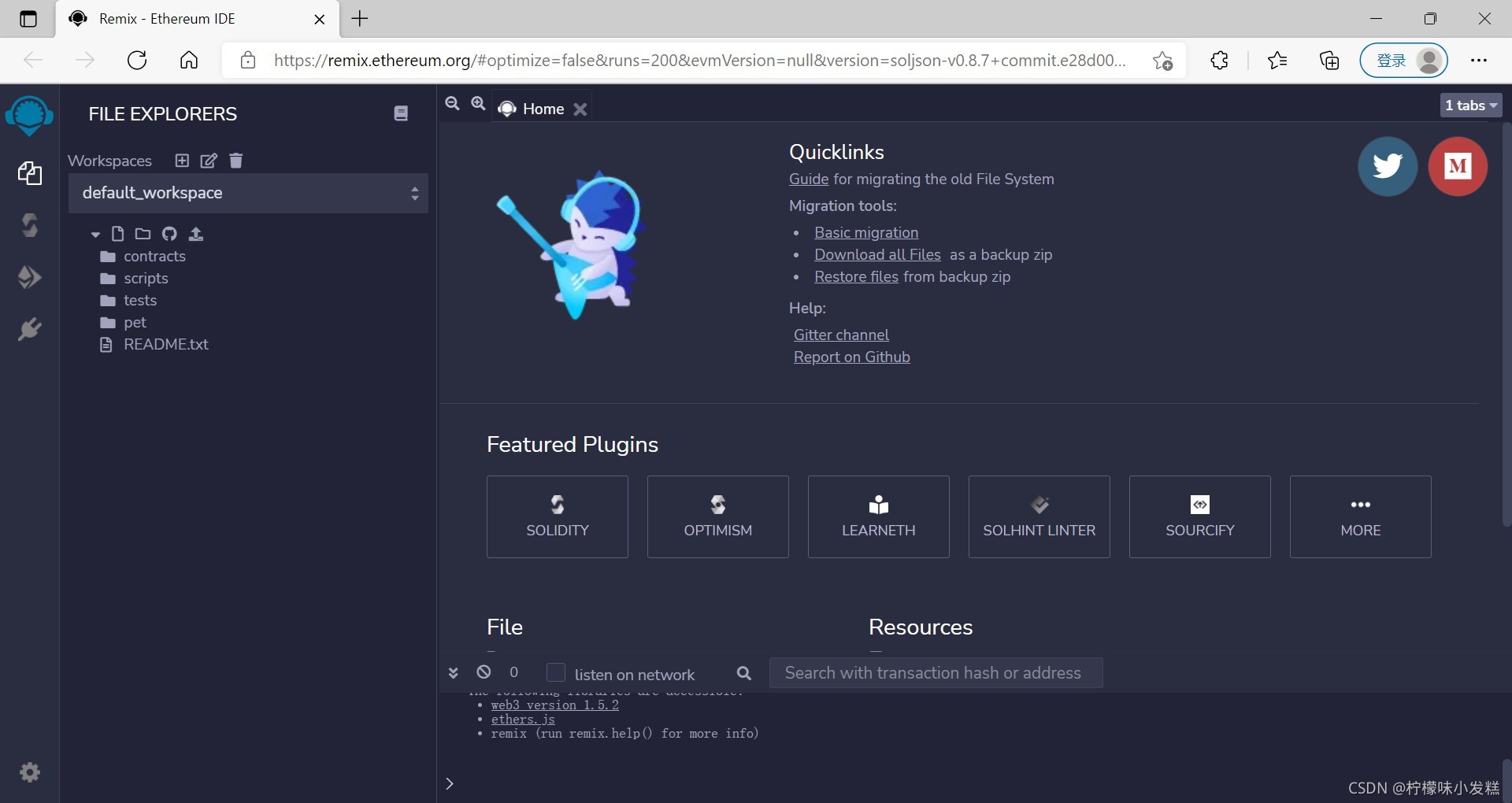Expand the pet folder
This screenshot has width=1512, height=803.
pyautogui.click(x=124, y=322)
